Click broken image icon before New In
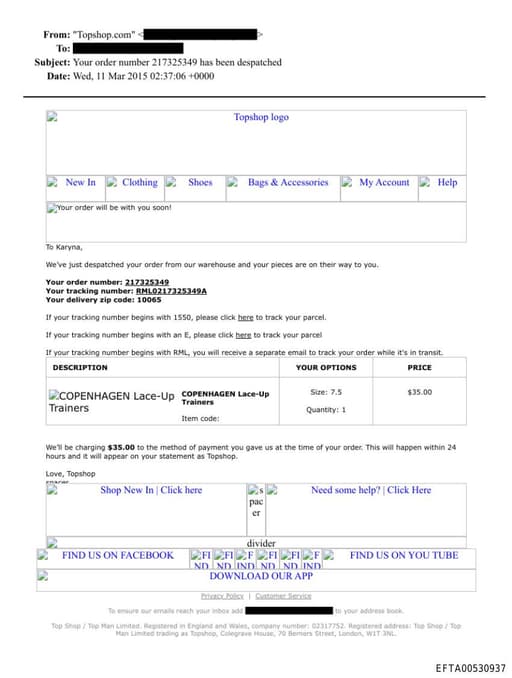Screen dimensions: 512x678 (52, 182)
